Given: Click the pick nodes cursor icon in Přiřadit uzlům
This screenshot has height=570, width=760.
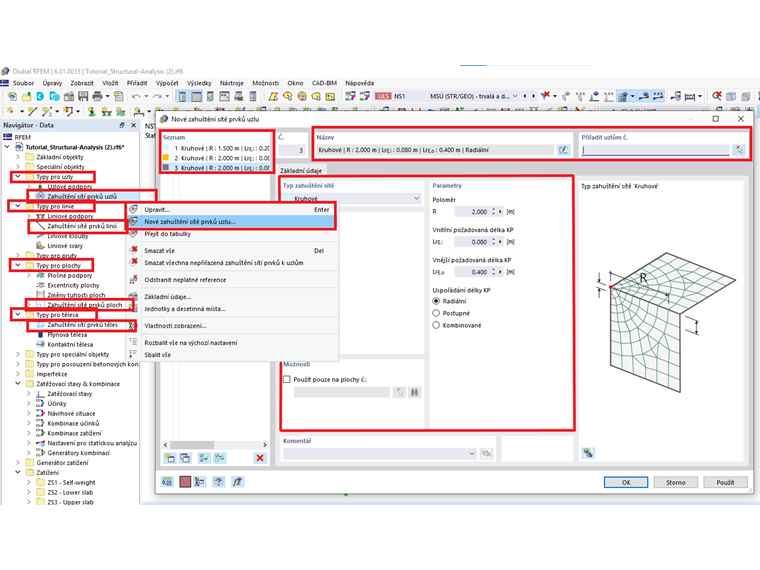Looking at the screenshot, I should pyautogui.click(x=739, y=150).
